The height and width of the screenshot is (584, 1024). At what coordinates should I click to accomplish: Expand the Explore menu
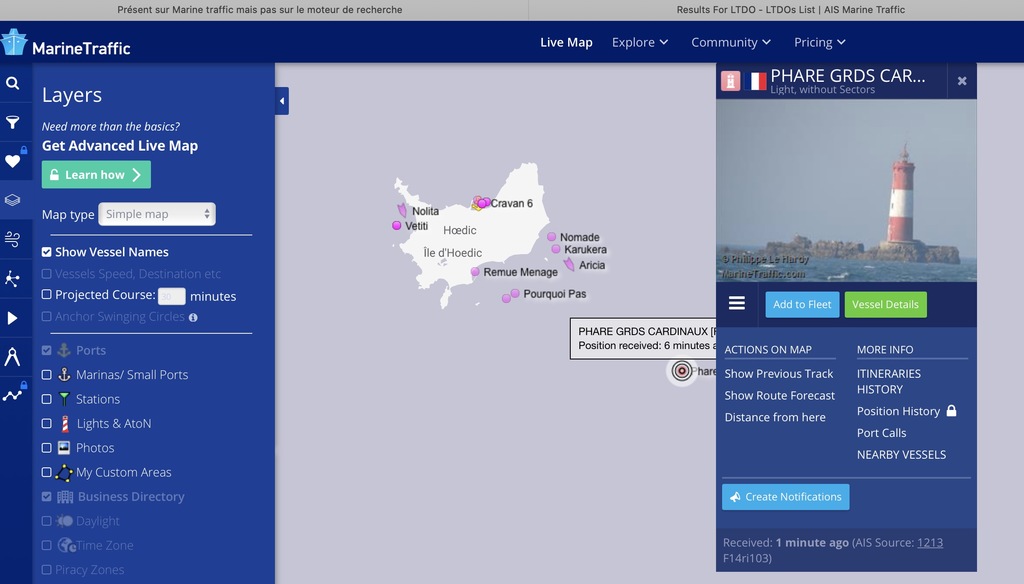pyautogui.click(x=640, y=42)
